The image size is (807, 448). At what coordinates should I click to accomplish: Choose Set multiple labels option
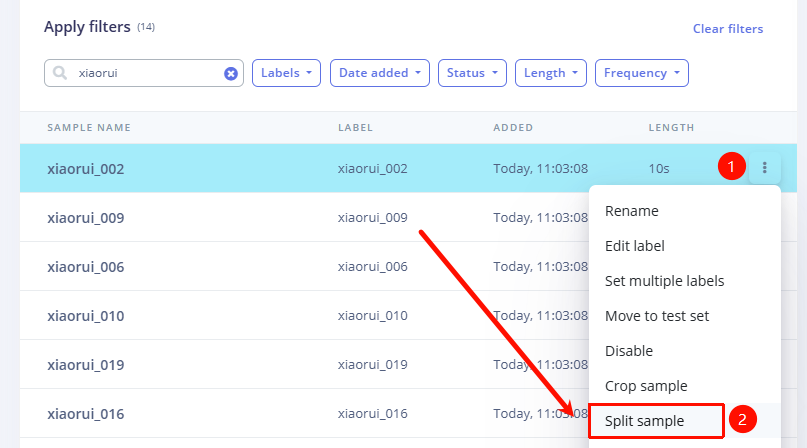tap(664, 281)
